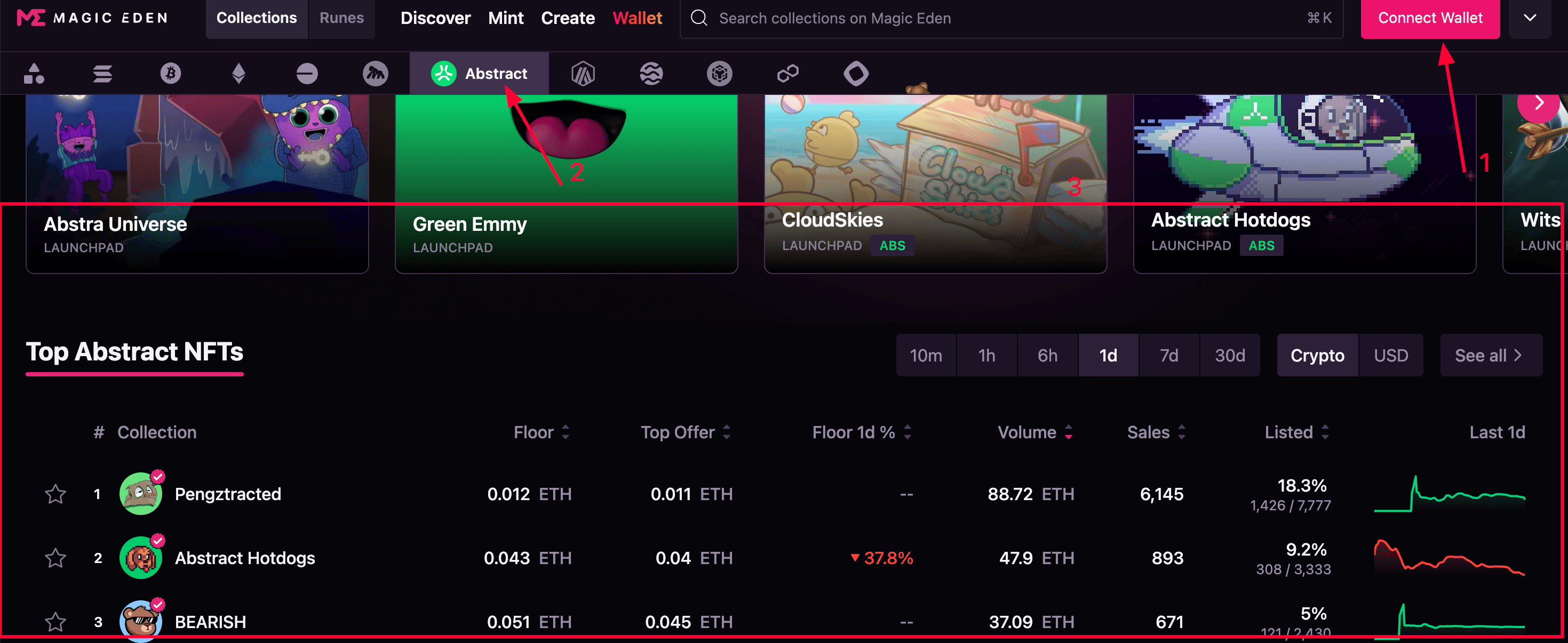Switch price display to USD
Viewport: 1568px width, 643px height.
(x=1390, y=355)
